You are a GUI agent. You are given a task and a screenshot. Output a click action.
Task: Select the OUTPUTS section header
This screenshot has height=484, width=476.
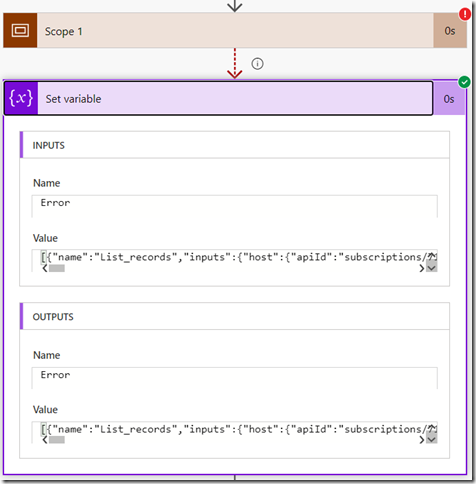tap(235, 316)
